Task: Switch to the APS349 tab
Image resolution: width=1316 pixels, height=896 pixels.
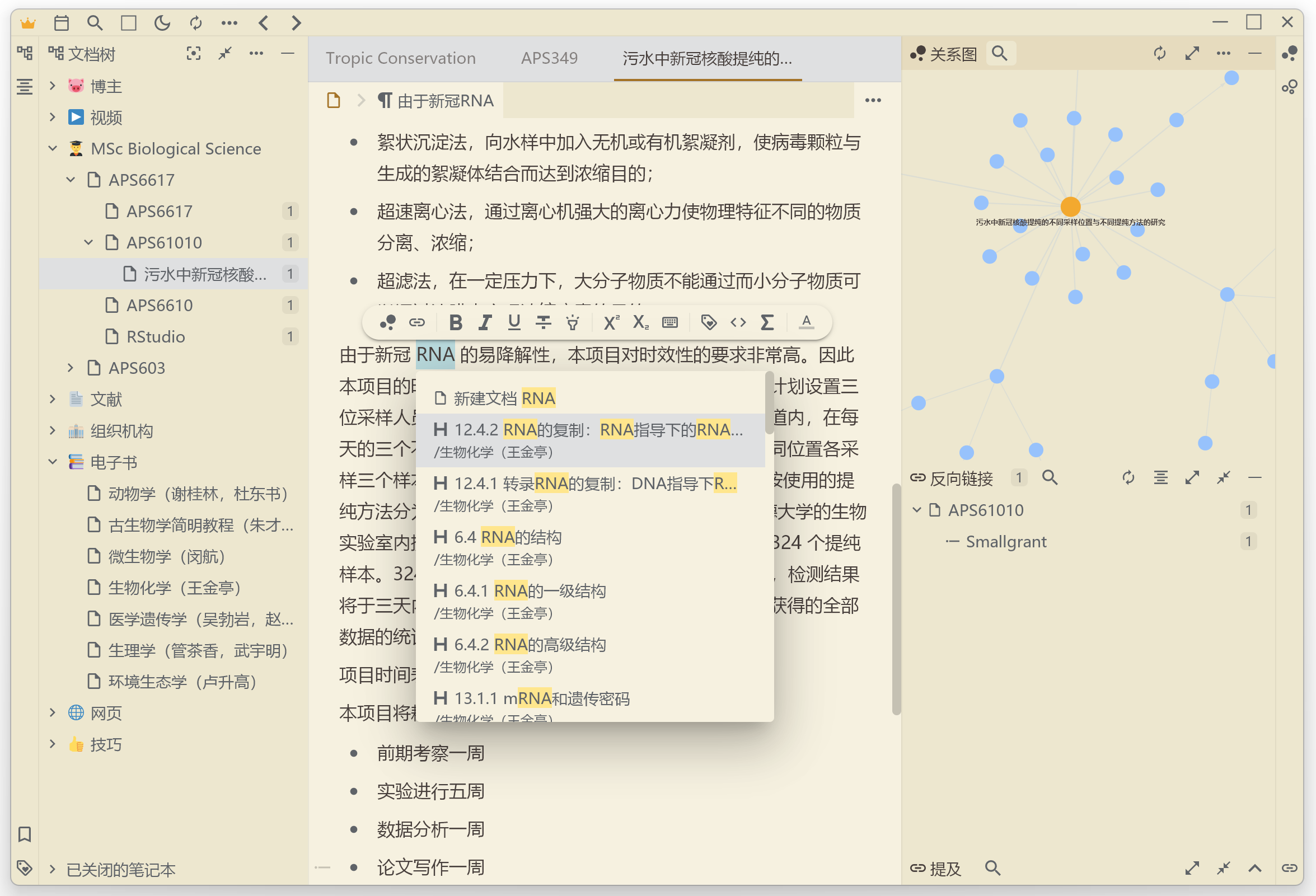Action: [549, 58]
